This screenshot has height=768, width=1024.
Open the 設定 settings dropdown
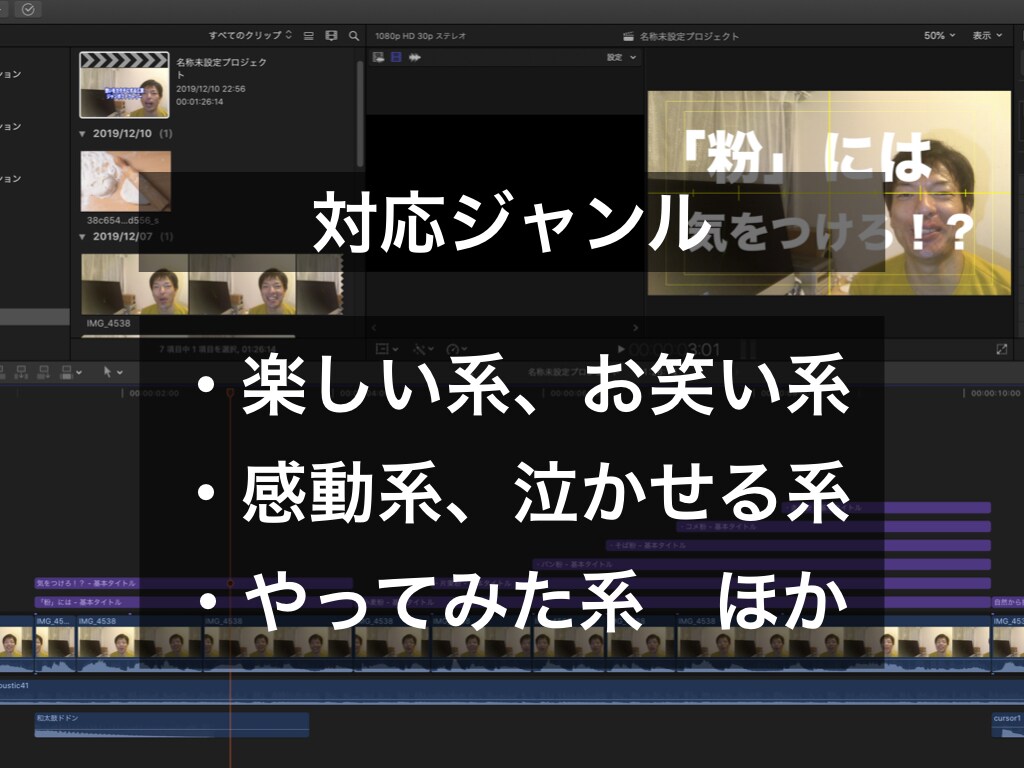[621, 57]
